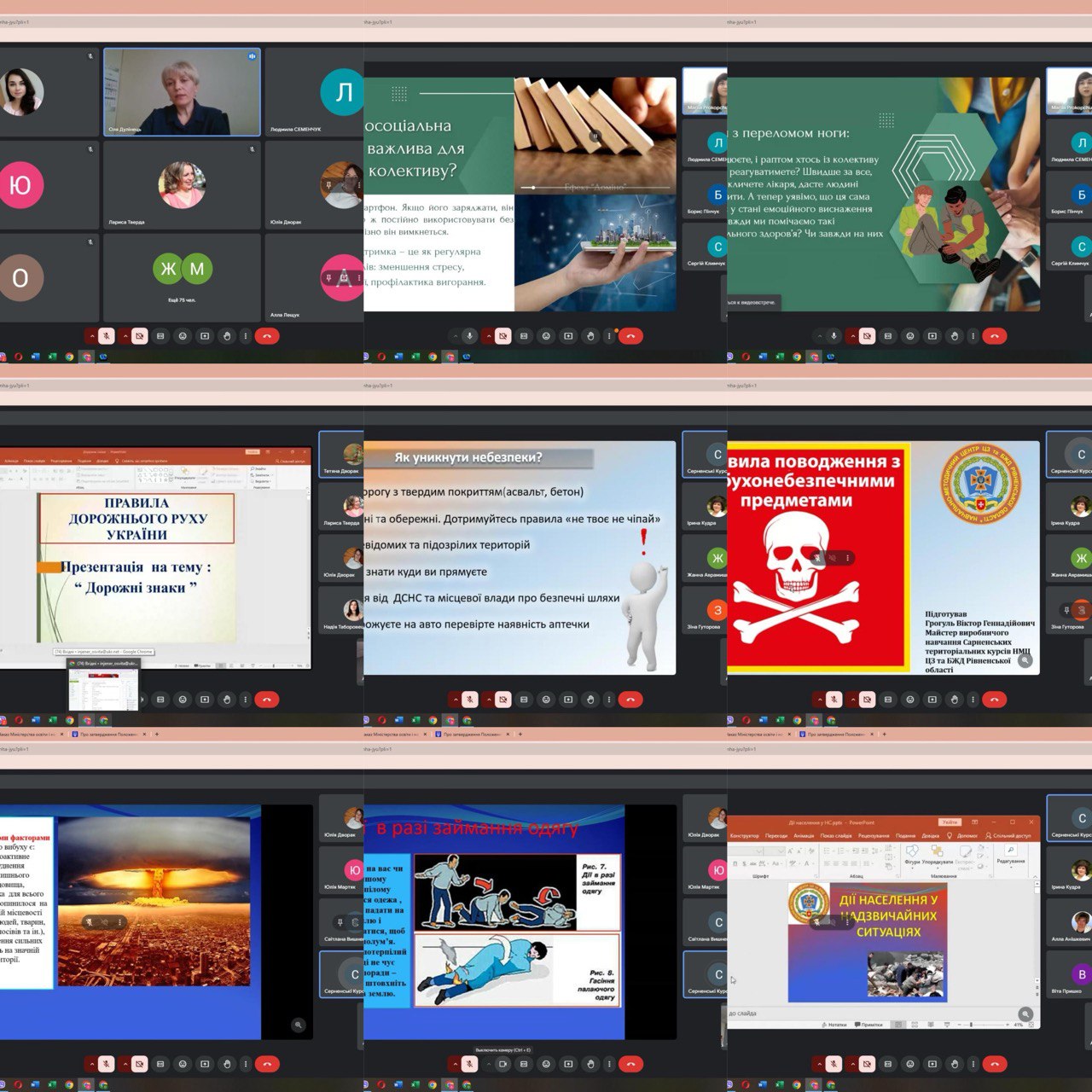Raise hand under the road signs presentation

(227, 700)
